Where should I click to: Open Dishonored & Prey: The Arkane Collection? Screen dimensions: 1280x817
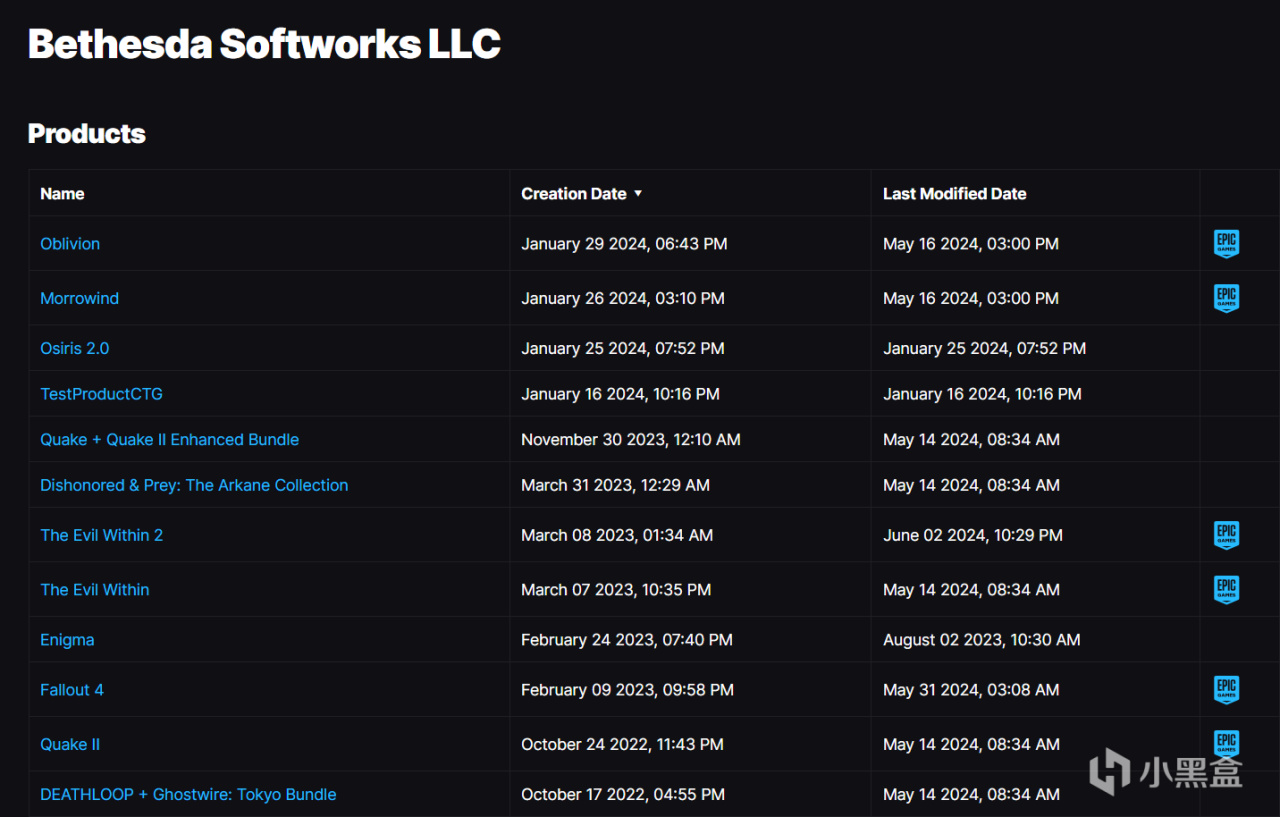pyautogui.click(x=194, y=485)
